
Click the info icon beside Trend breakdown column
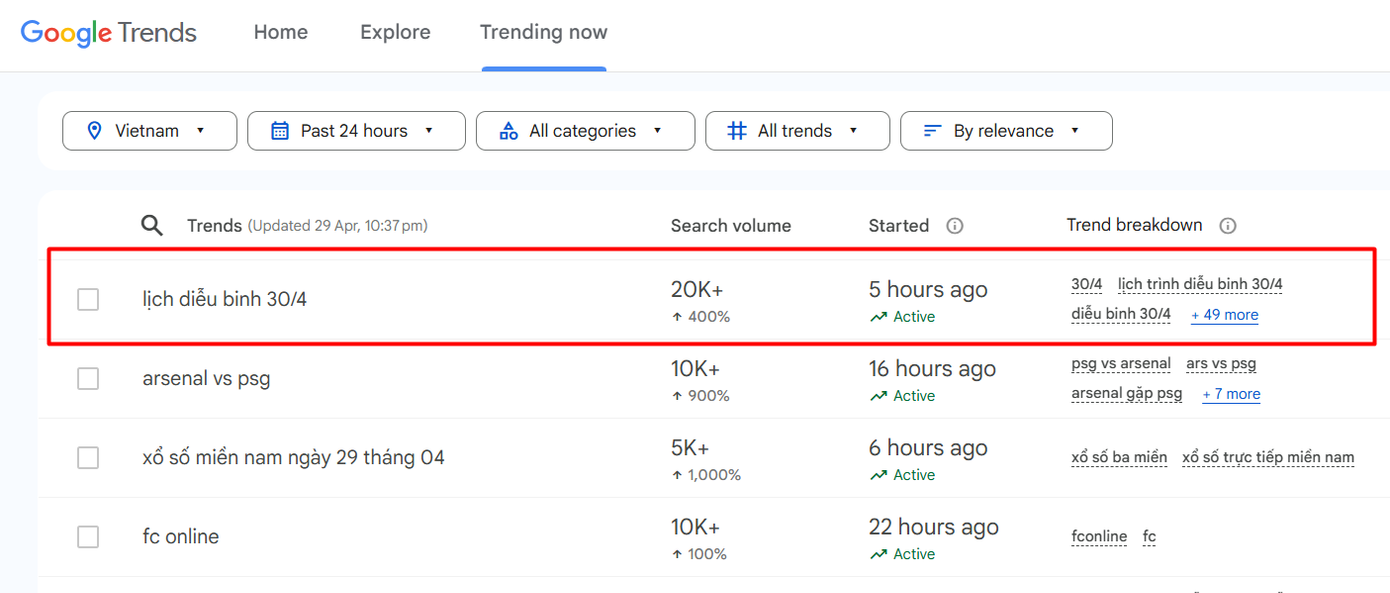(1228, 225)
